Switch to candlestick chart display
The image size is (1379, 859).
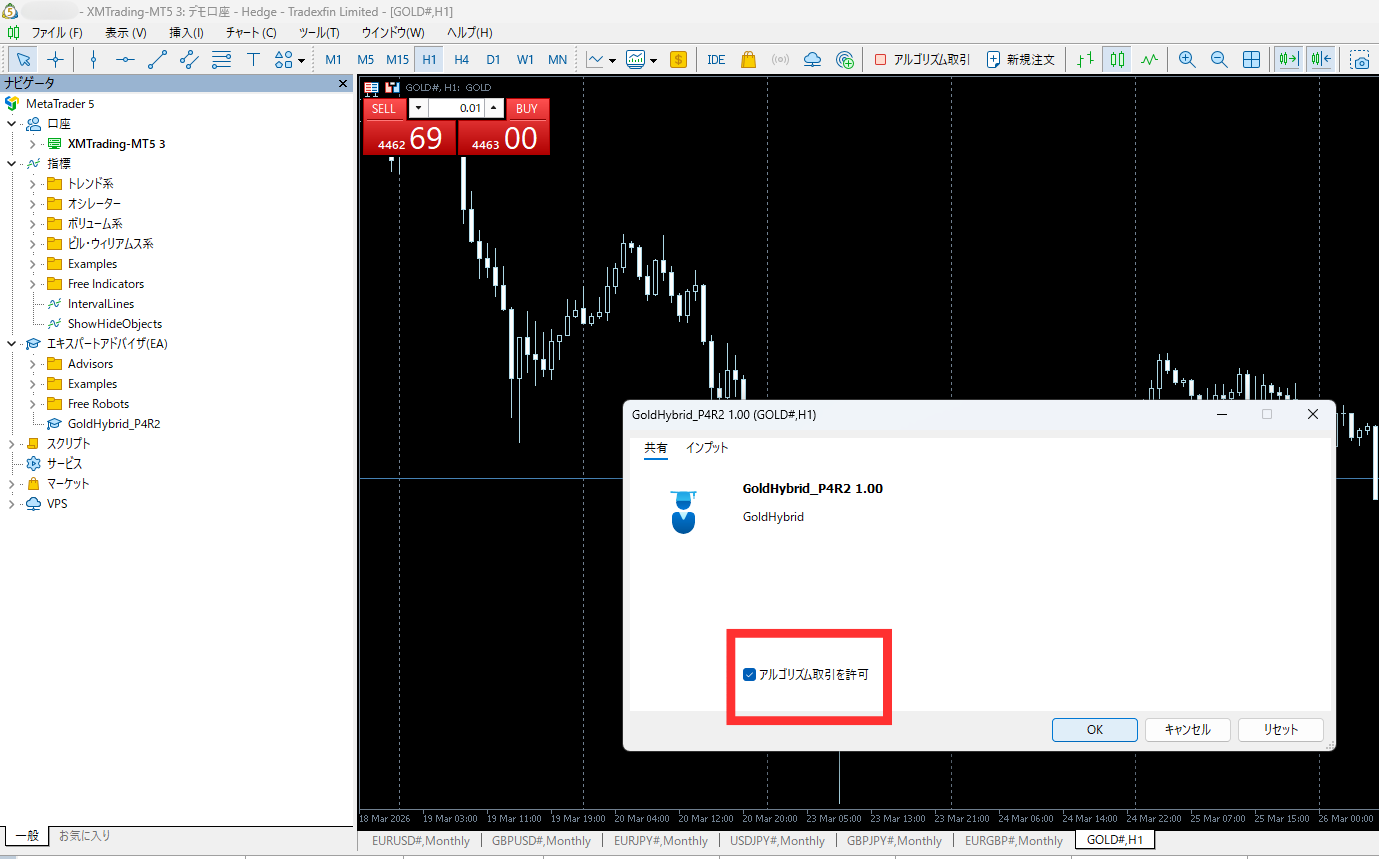point(1117,59)
